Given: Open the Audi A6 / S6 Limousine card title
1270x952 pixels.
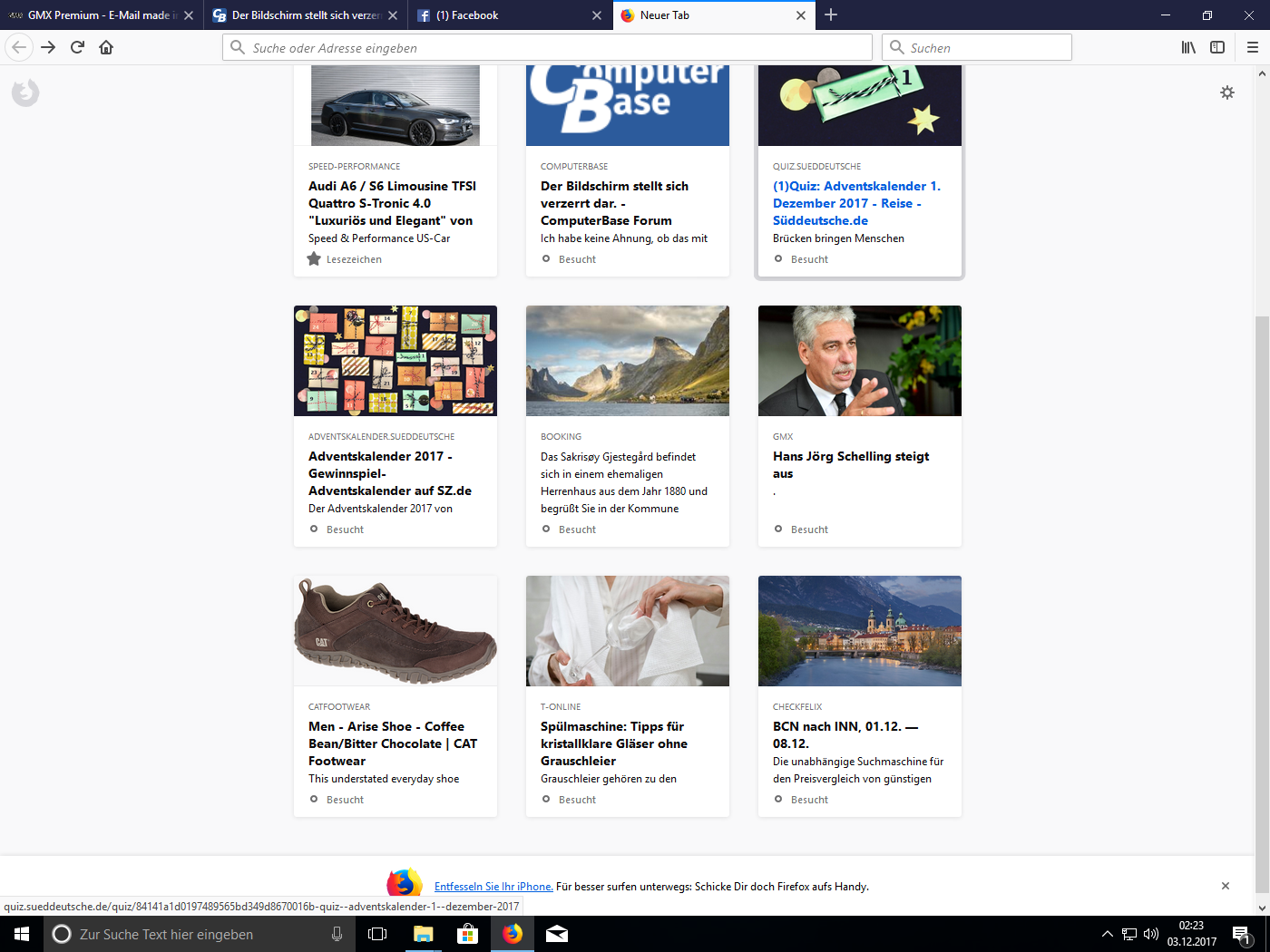Looking at the screenshot, I should click(393, 203).
